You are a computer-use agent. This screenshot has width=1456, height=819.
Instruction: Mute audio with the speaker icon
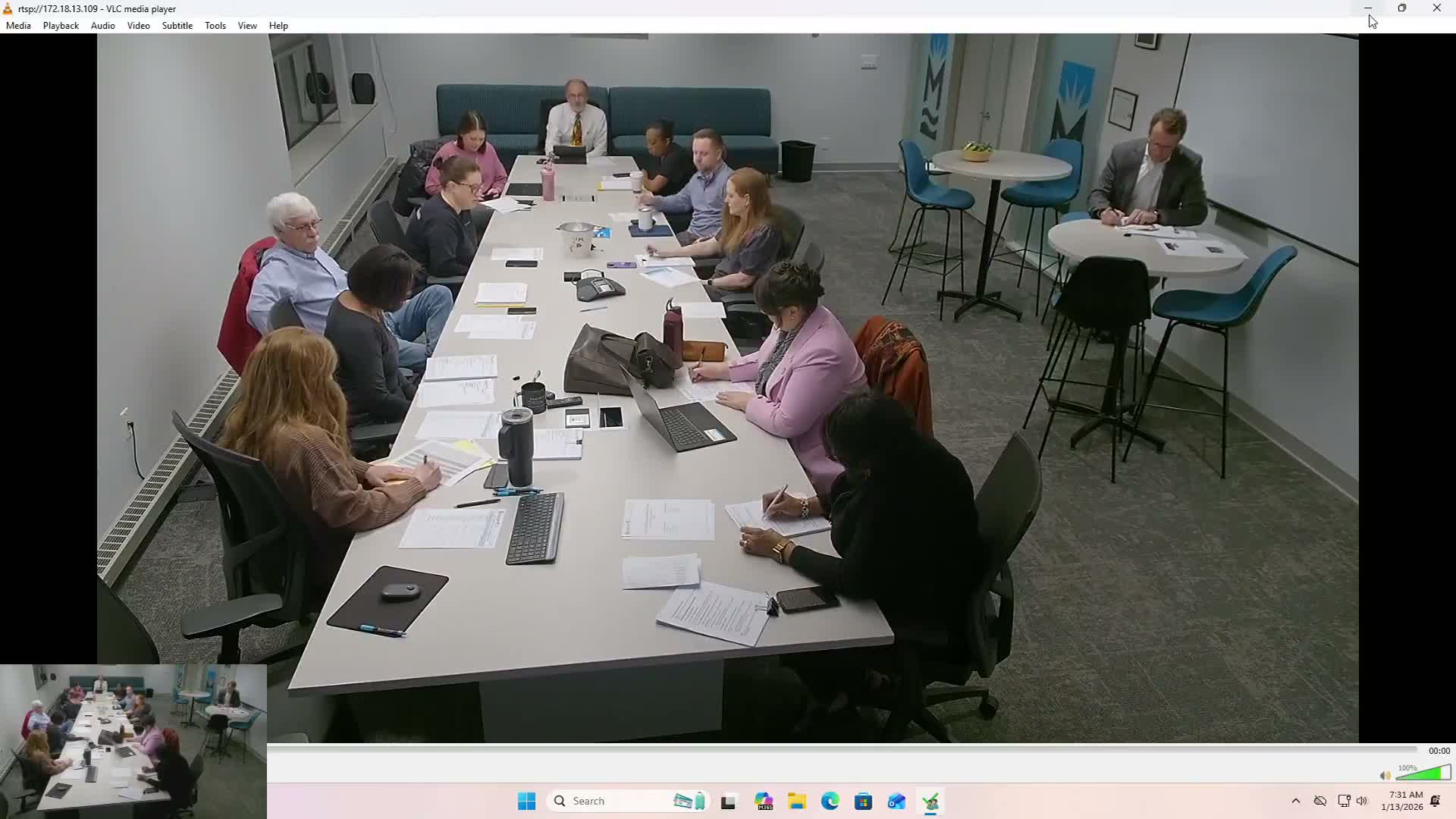tap(1385, 775)
